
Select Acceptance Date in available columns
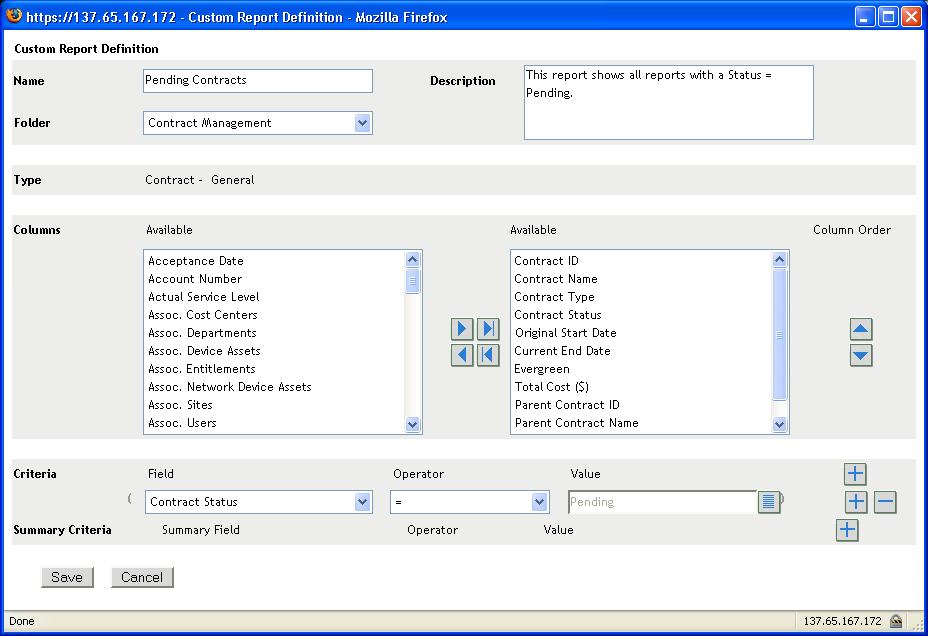point(196,261)
